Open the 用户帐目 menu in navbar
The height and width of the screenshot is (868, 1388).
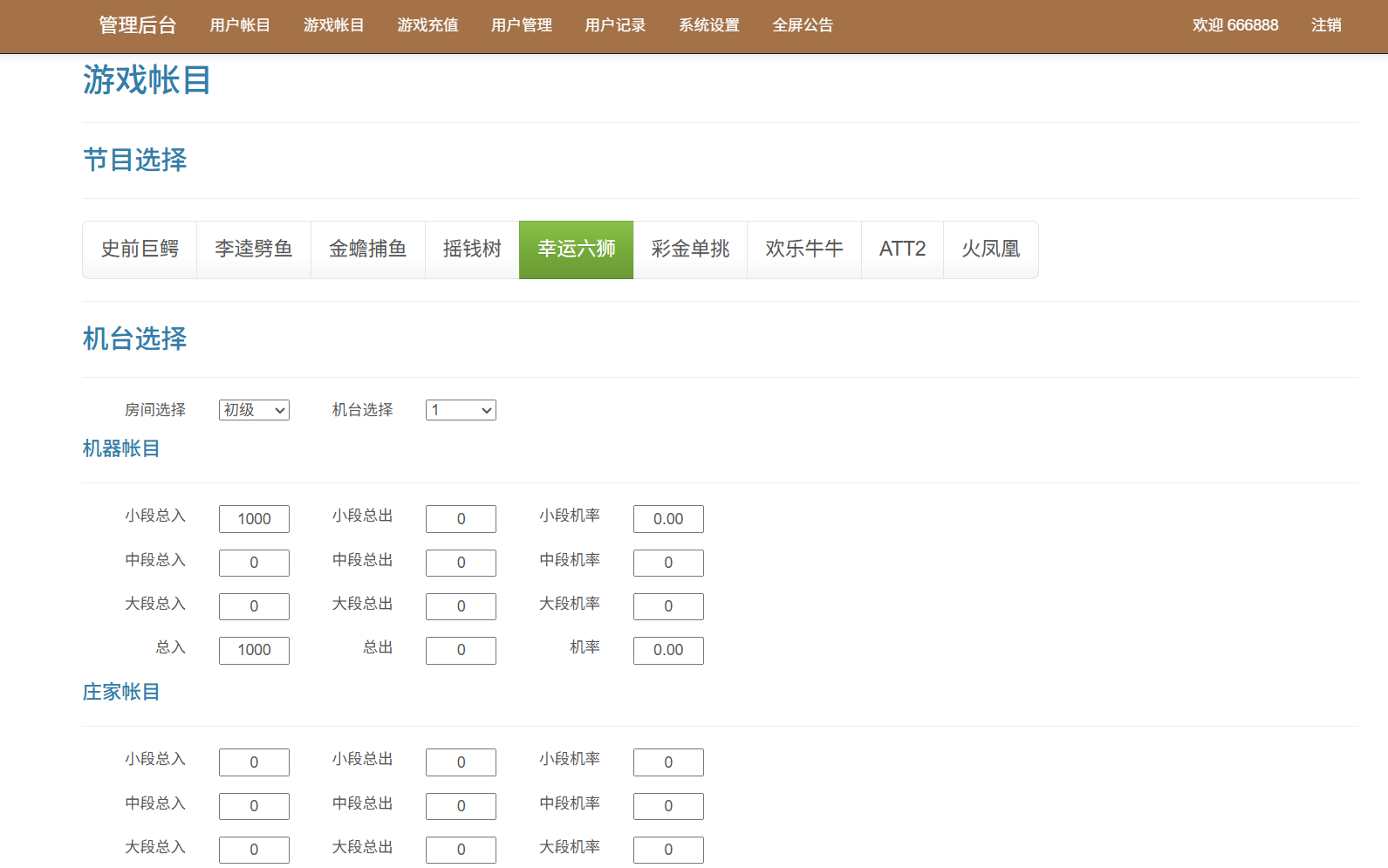pyautogui.click(x=240, y=25)
